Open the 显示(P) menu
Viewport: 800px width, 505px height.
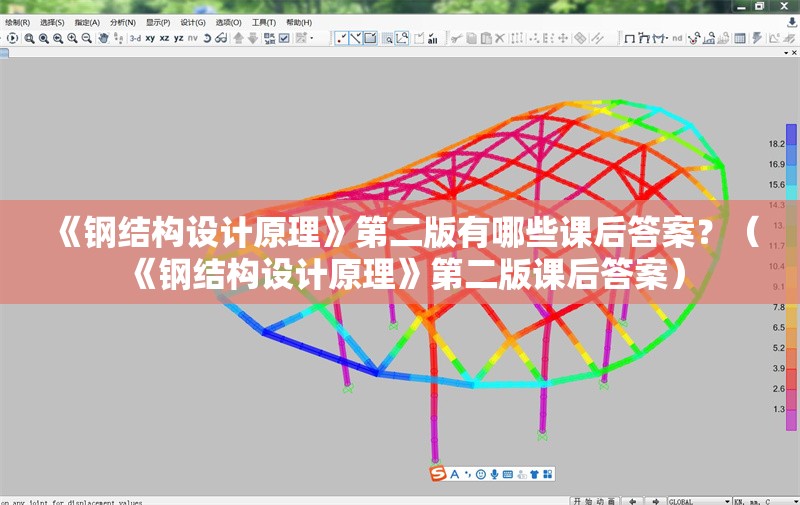(158, 22)
